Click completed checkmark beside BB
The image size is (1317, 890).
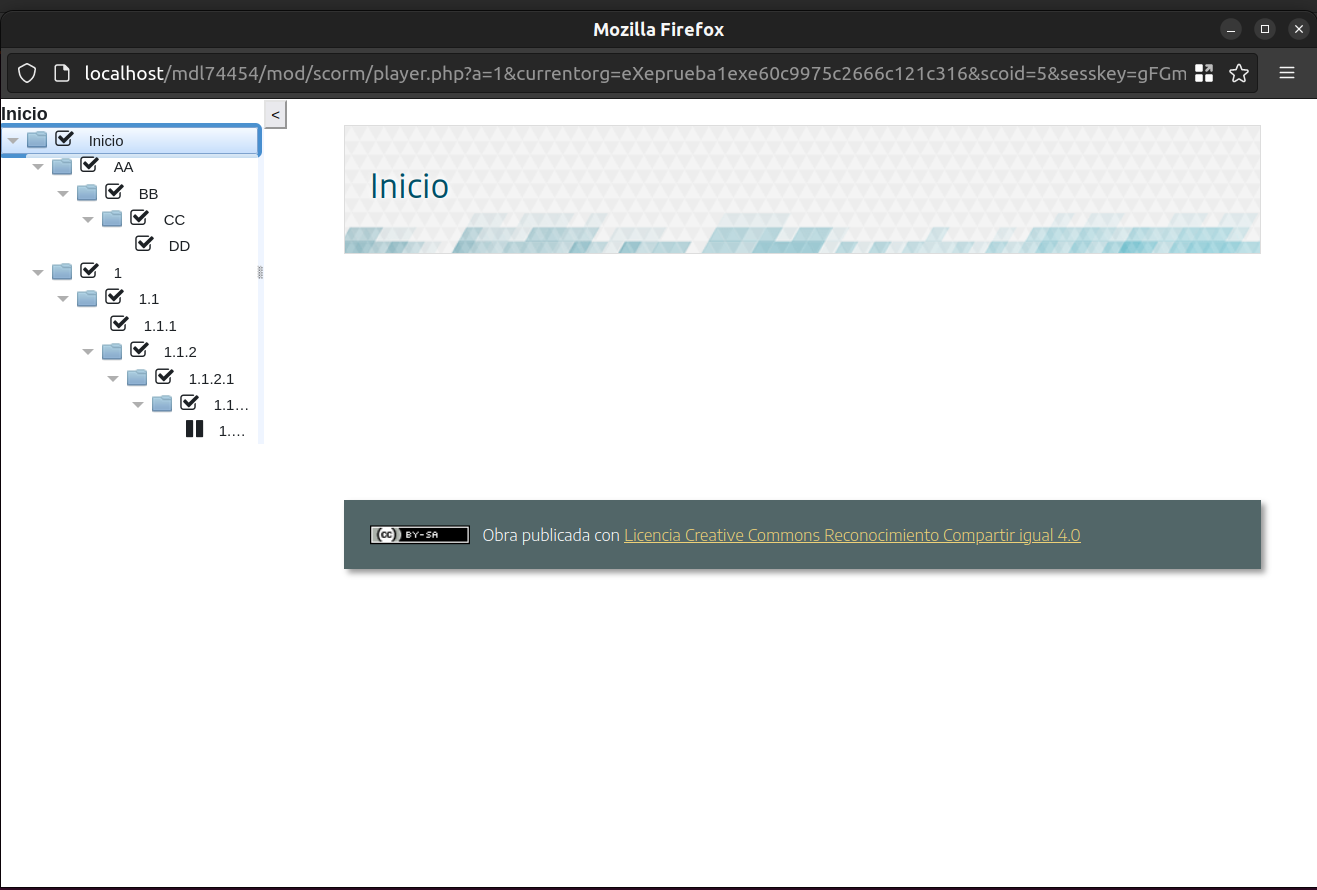[115, 191]
